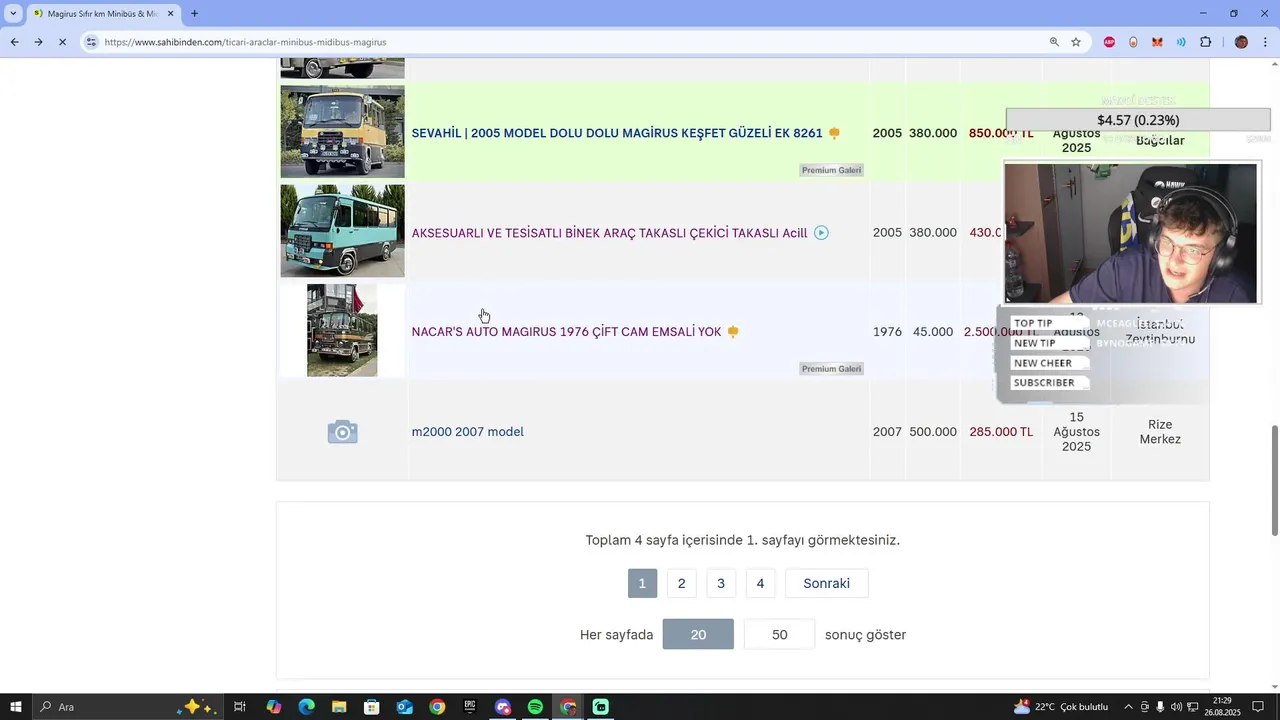Open the m2000 2007 model listing
Viewport: 1280px width, 720px height.
(468, 432)
